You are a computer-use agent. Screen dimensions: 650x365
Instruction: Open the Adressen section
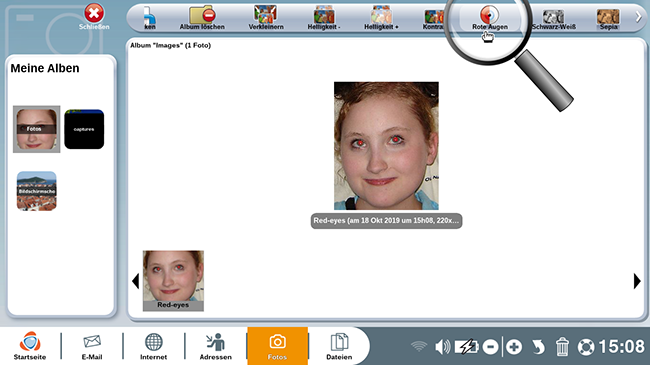[216, 346]
